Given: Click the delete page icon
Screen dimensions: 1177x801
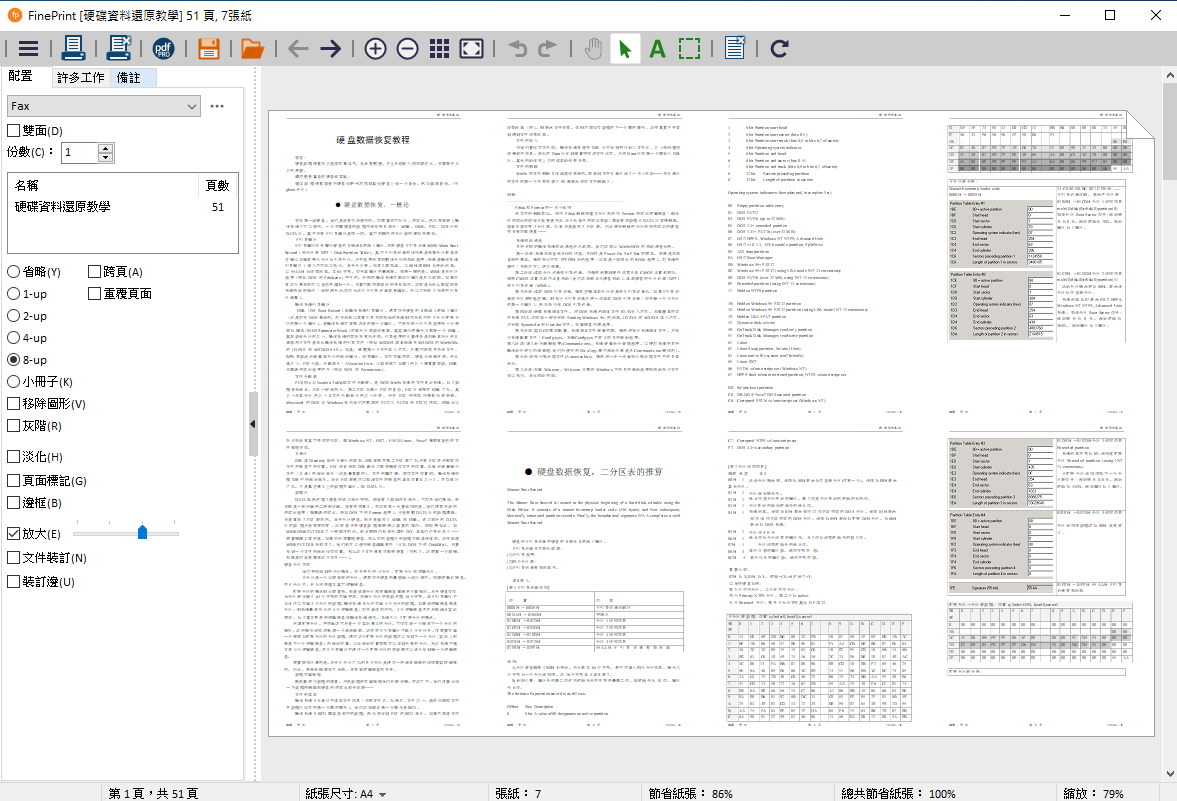Looking at the screenshot, I should [x=735, y=48].
